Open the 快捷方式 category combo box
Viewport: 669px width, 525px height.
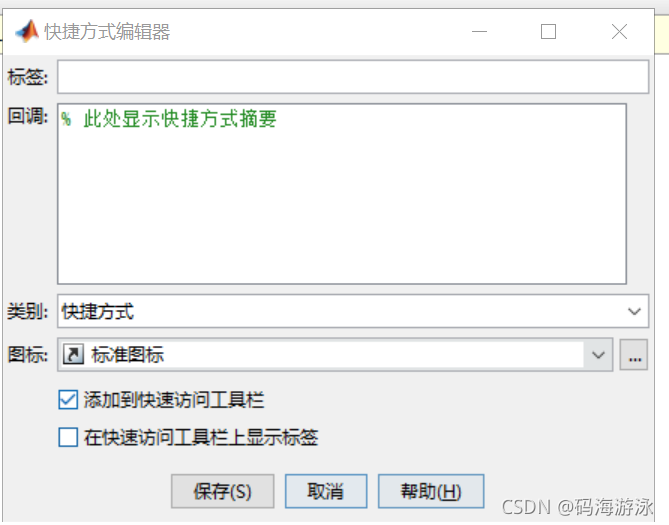[353, 311]
